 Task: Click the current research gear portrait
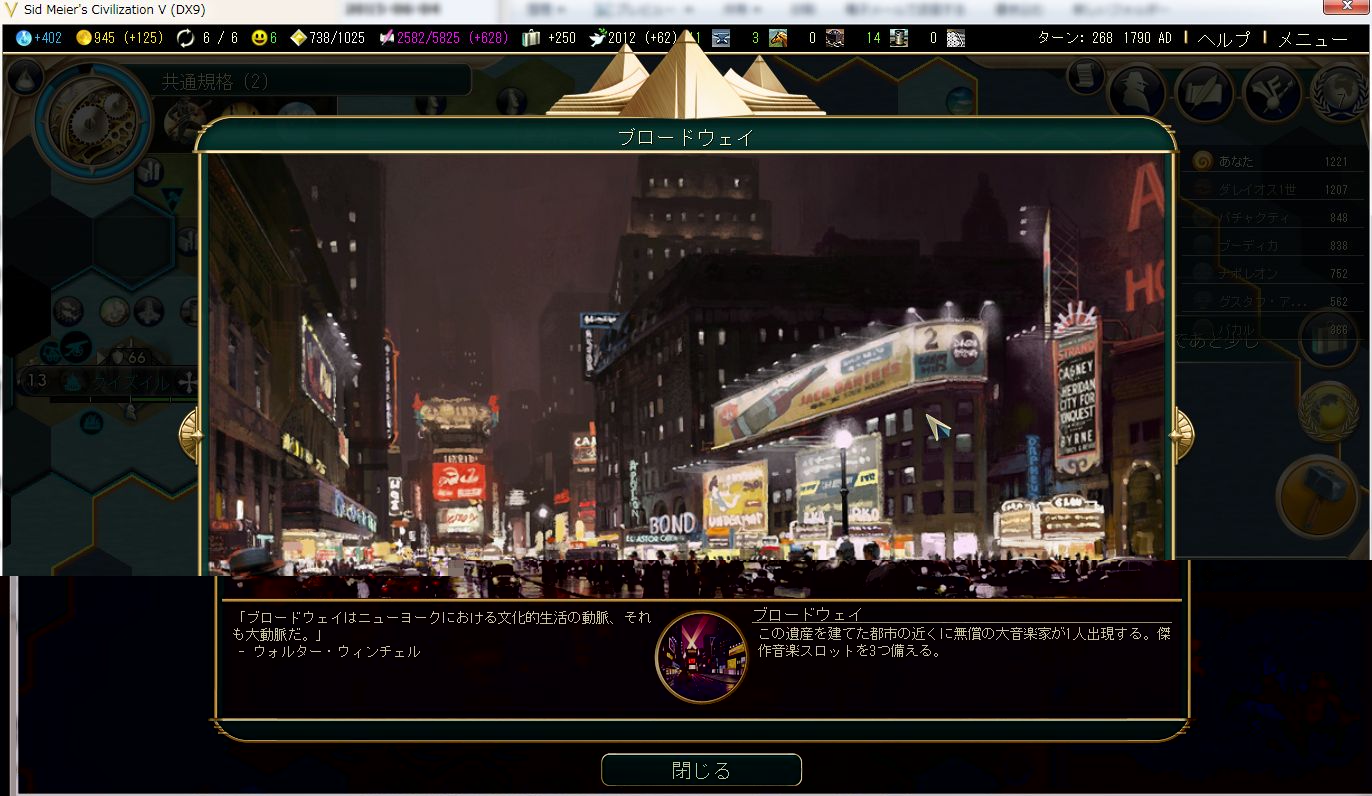pos(91,120)
